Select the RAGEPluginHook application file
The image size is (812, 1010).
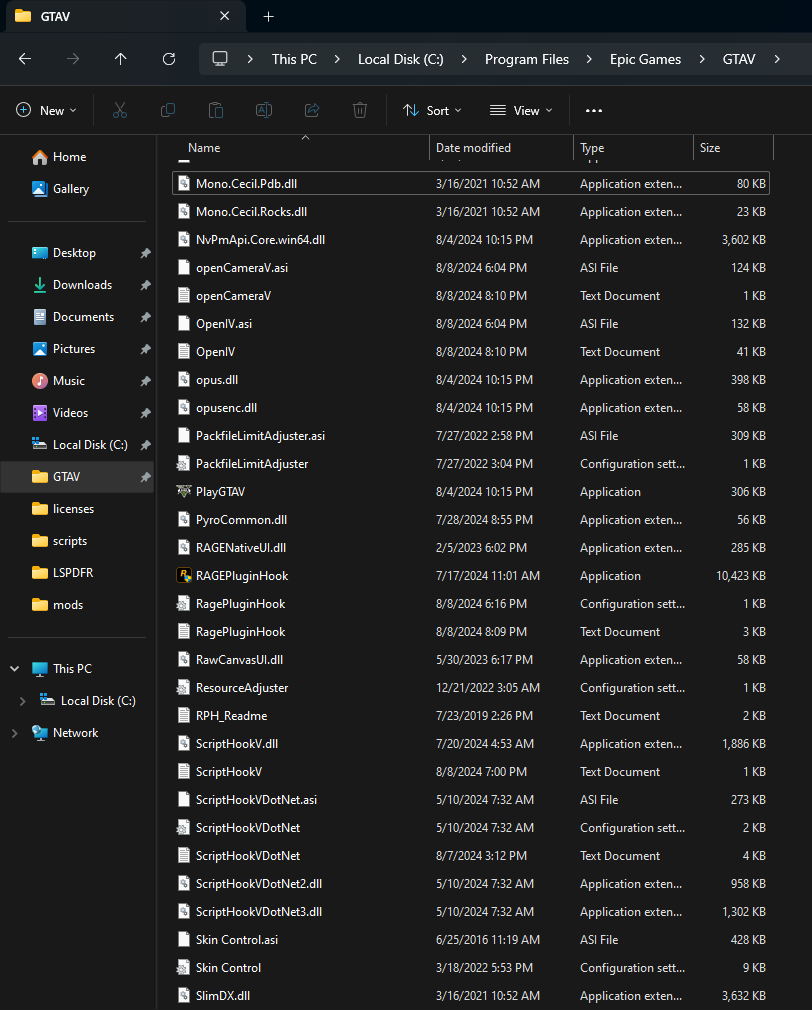point(242,576)
